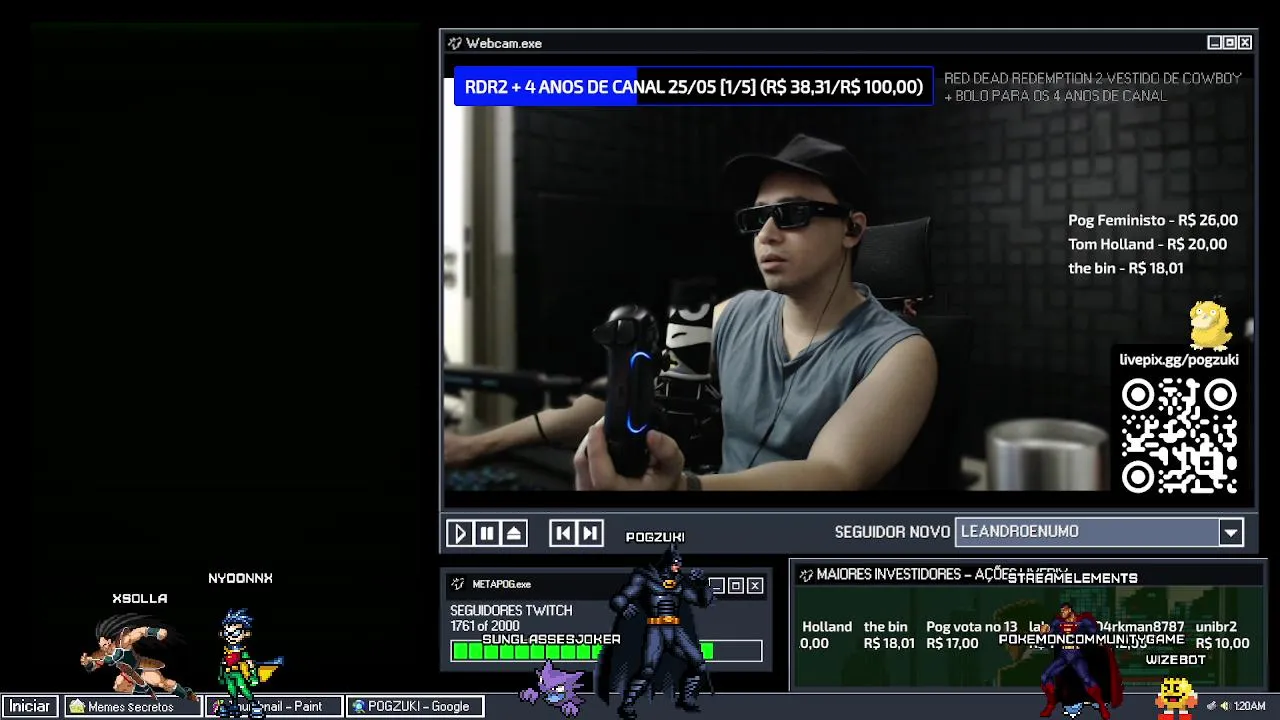Click the Maiores Investidores window title icon

click(806, 575)
